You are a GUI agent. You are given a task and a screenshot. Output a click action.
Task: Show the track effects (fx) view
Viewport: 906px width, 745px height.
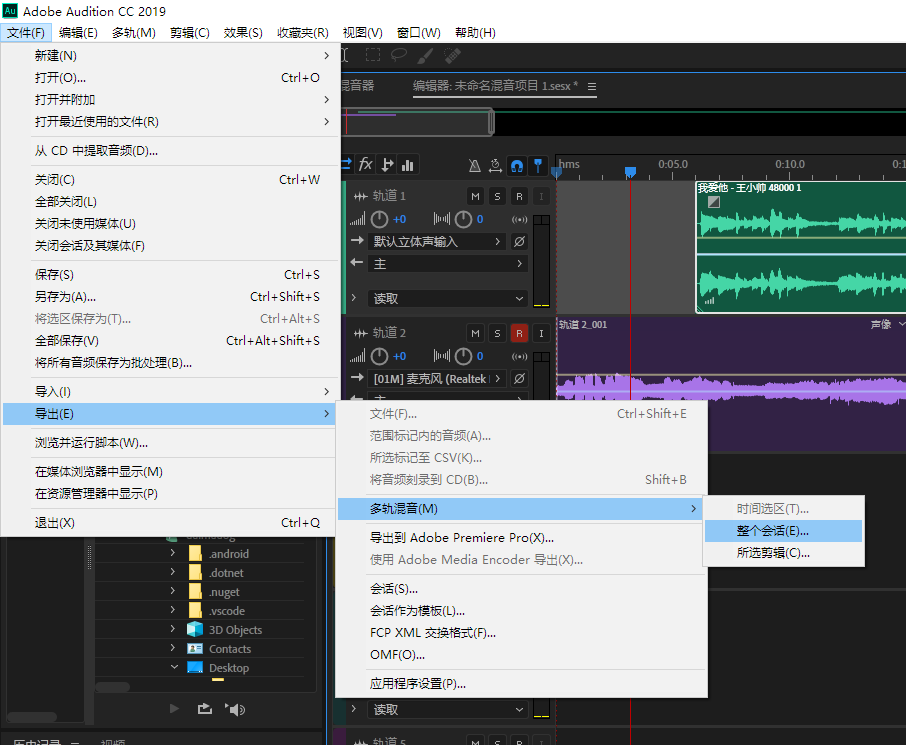pyautogui.click(x=365, y=165)
